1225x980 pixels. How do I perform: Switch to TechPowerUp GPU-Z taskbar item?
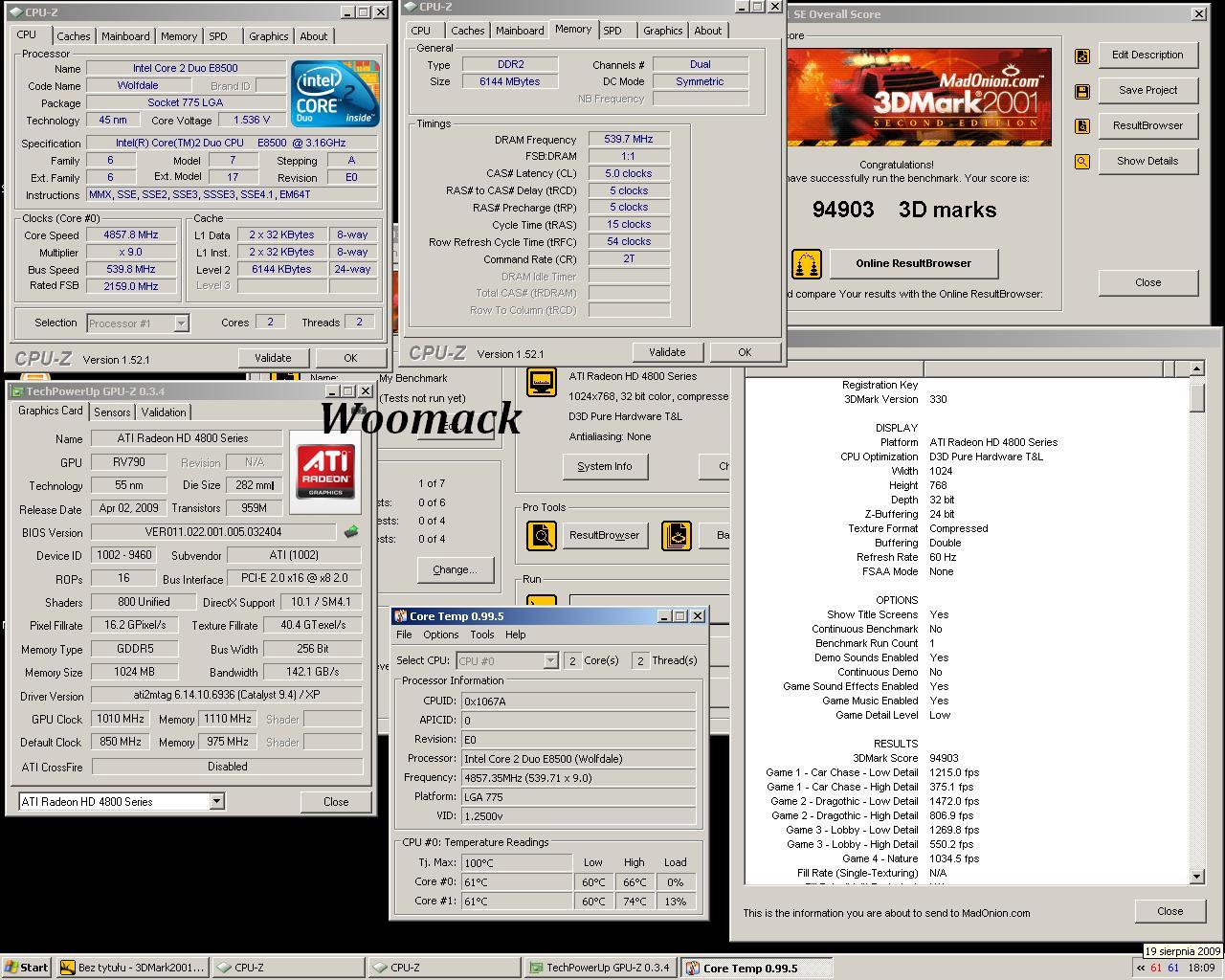599,968
